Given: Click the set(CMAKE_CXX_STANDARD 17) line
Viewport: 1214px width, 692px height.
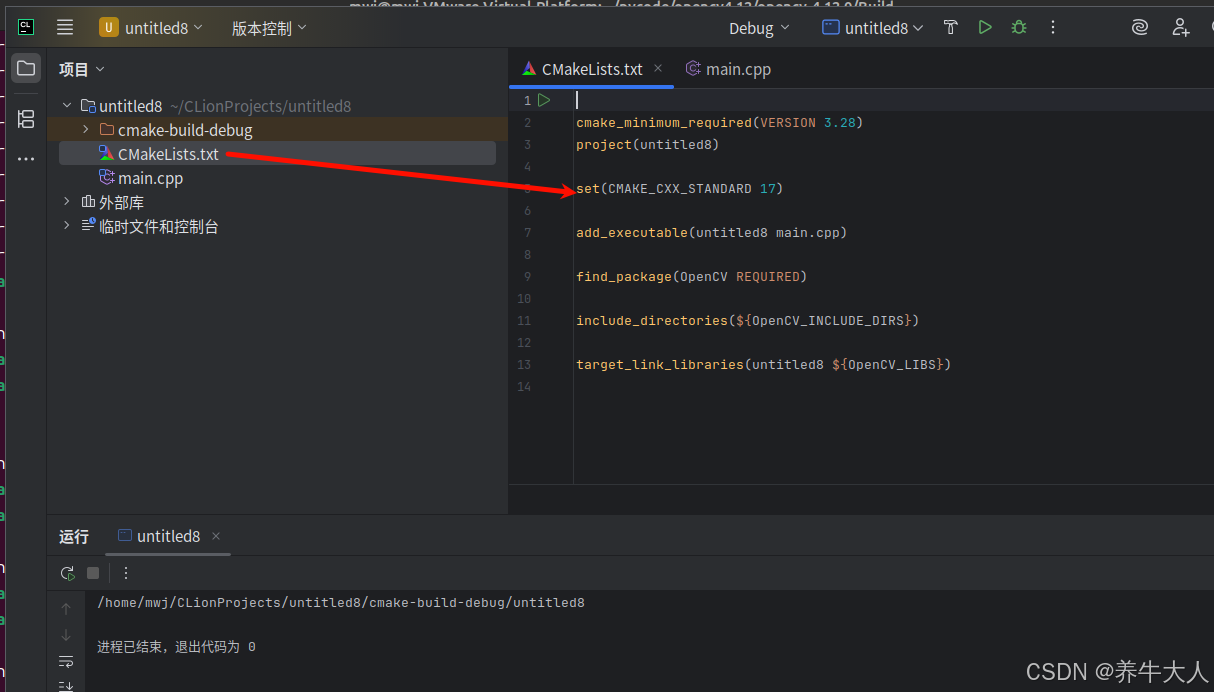Looking at the screenshot, I should tap(679, 188).
